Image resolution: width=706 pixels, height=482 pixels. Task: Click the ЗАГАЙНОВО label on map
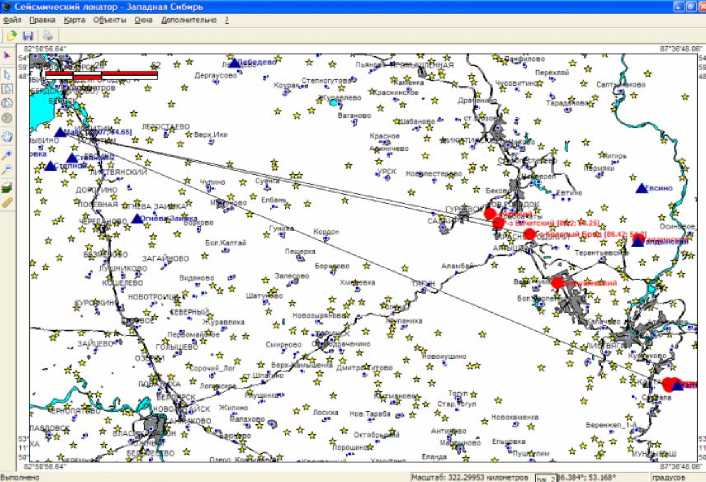[x=166, y=259]
